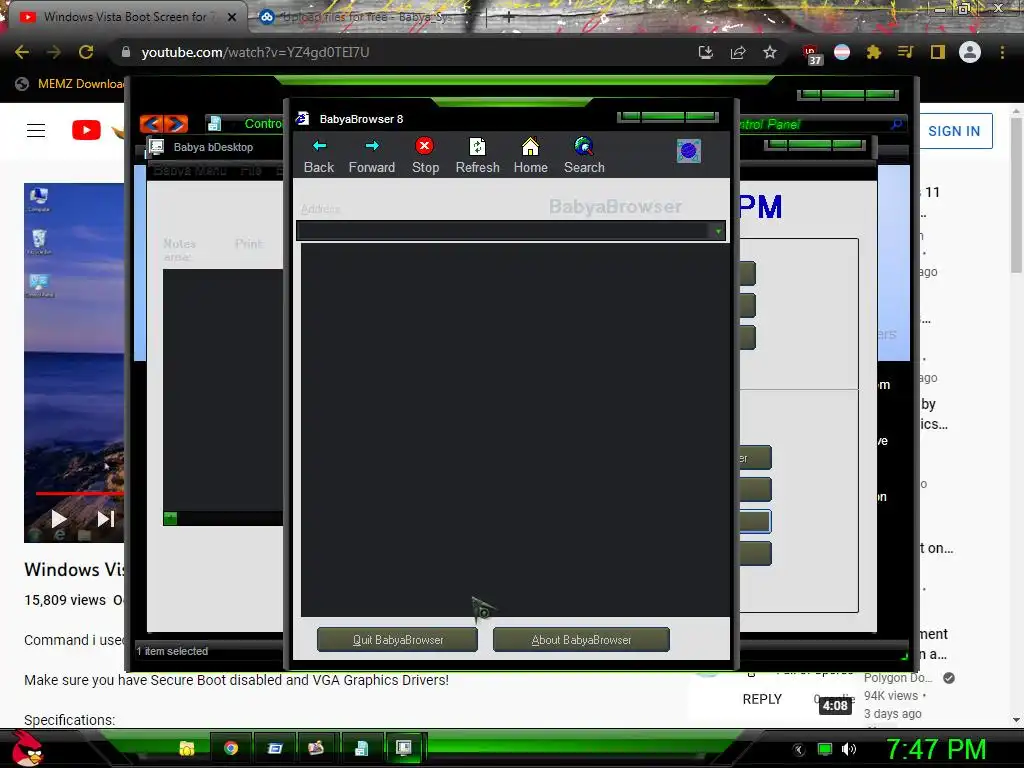1024x768 pixels.
Task: Switch to the Windows Vista Boot Screen tab
Action: click(125, 17)
